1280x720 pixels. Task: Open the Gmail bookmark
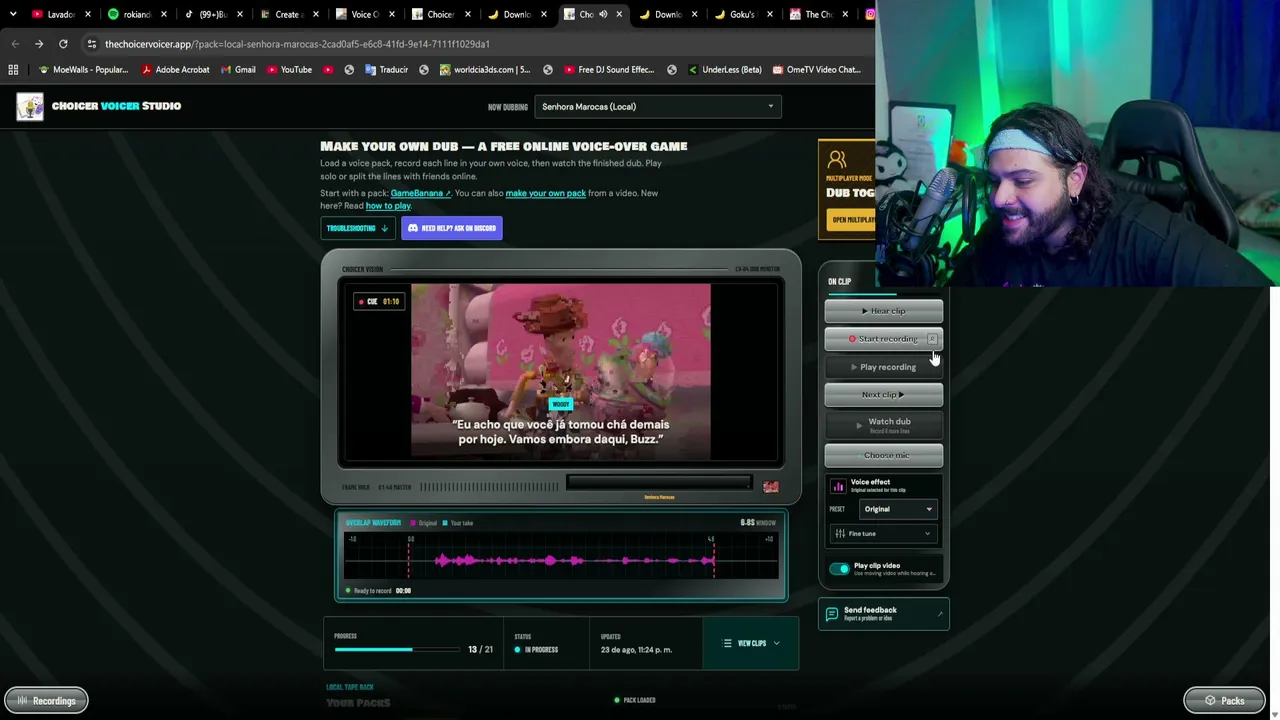237,70
